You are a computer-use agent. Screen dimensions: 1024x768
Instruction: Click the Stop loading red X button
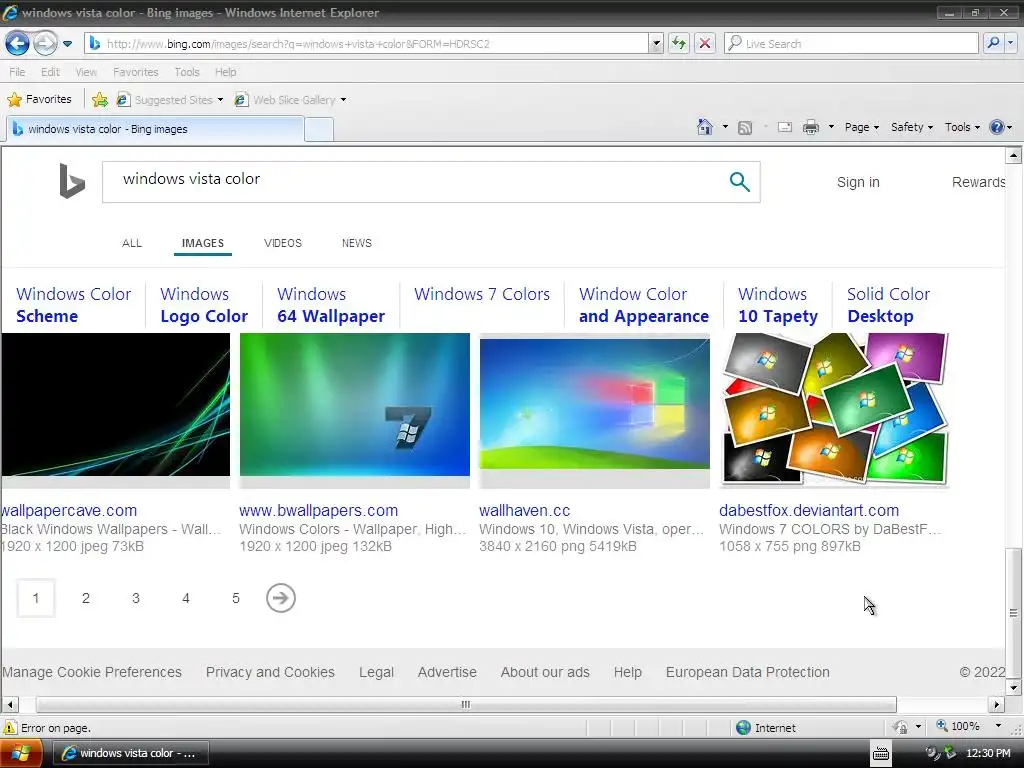(x=705, y=44)
